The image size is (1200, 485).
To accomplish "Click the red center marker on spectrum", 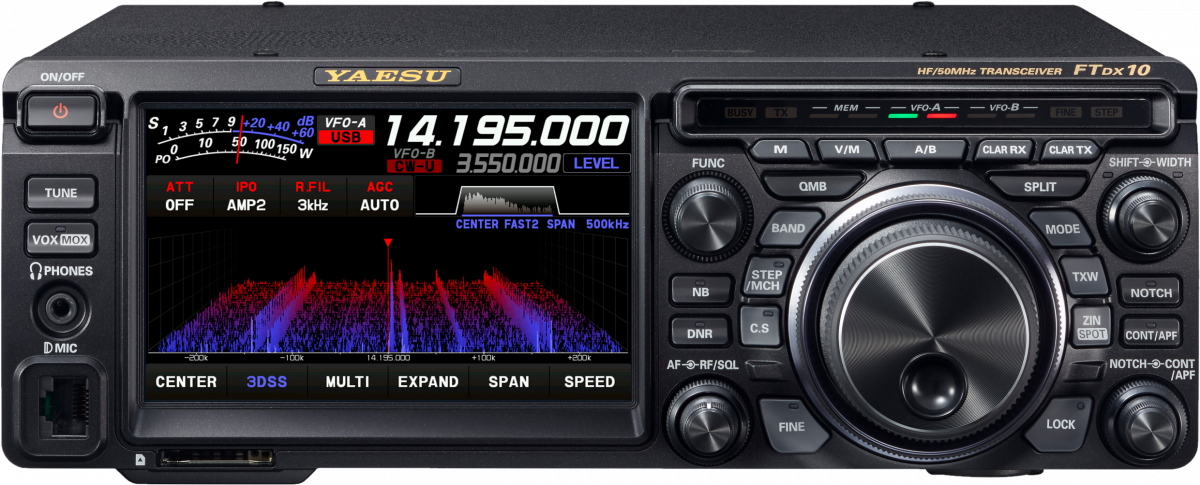I will point(388,244).
